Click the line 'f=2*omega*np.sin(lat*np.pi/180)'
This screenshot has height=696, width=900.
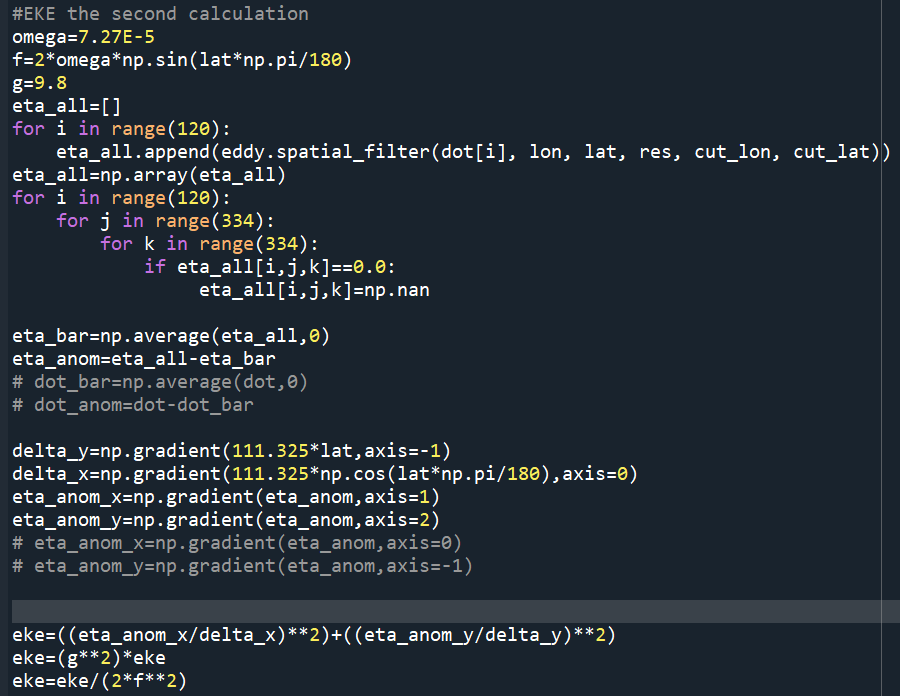click(182, 60)
